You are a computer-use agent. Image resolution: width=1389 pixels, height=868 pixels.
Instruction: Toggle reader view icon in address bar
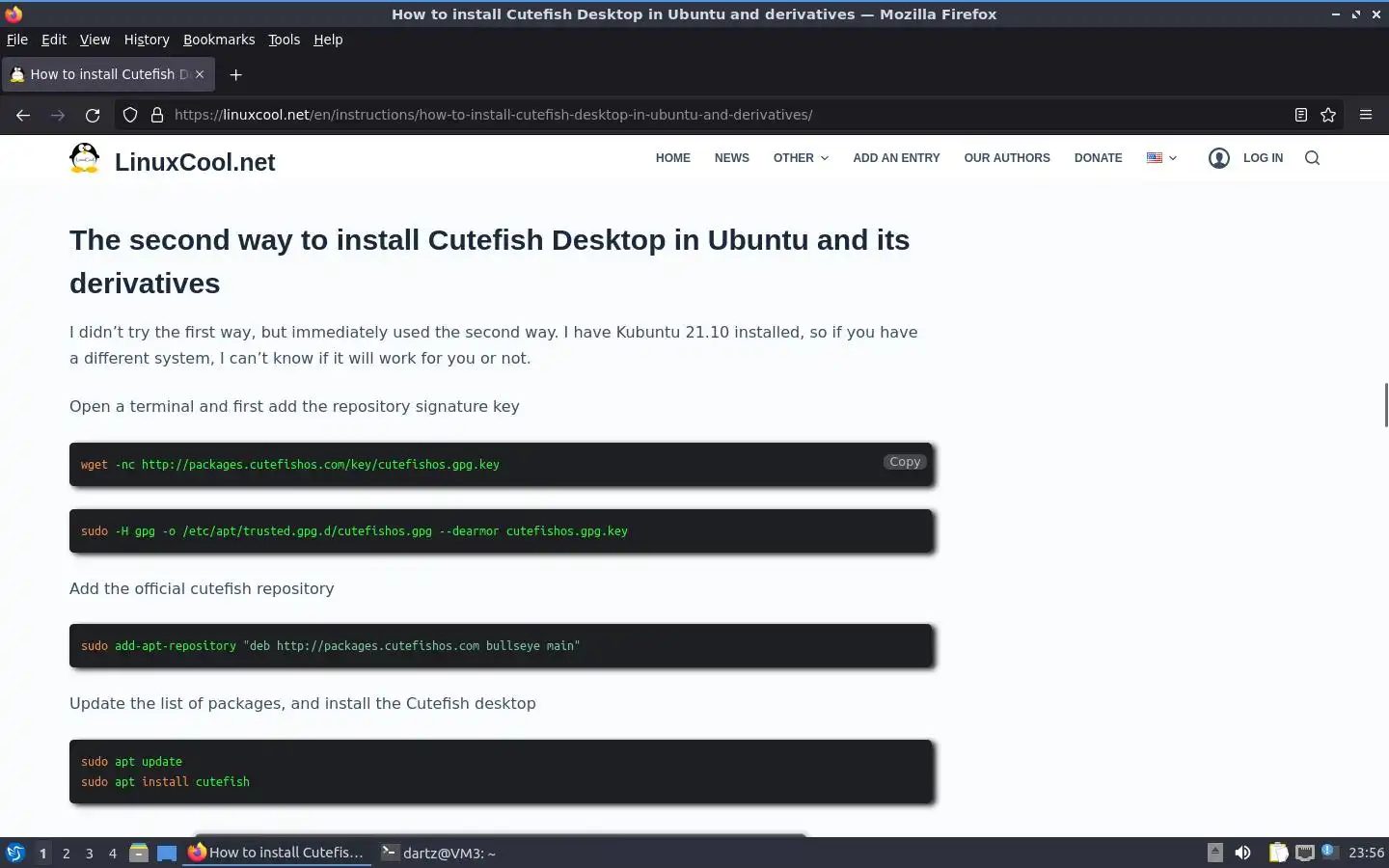point(1300,115)
